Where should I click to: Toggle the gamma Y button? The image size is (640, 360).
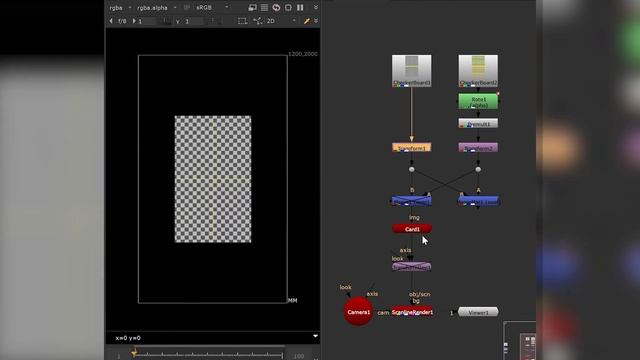(178, 21)
